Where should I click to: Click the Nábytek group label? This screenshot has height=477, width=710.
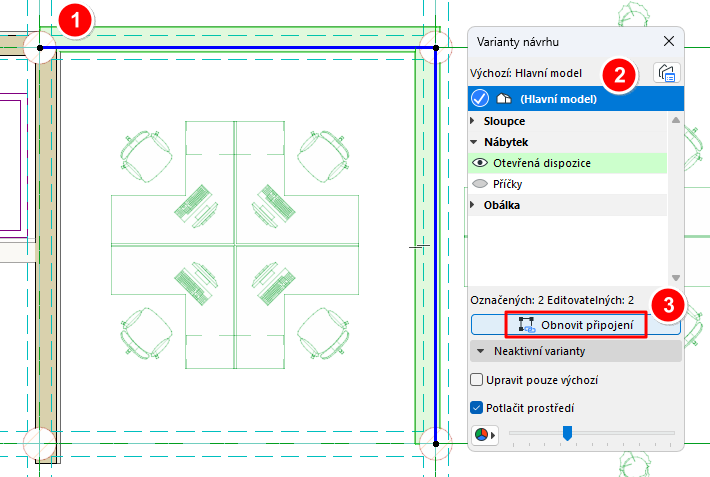pos(506,142)
